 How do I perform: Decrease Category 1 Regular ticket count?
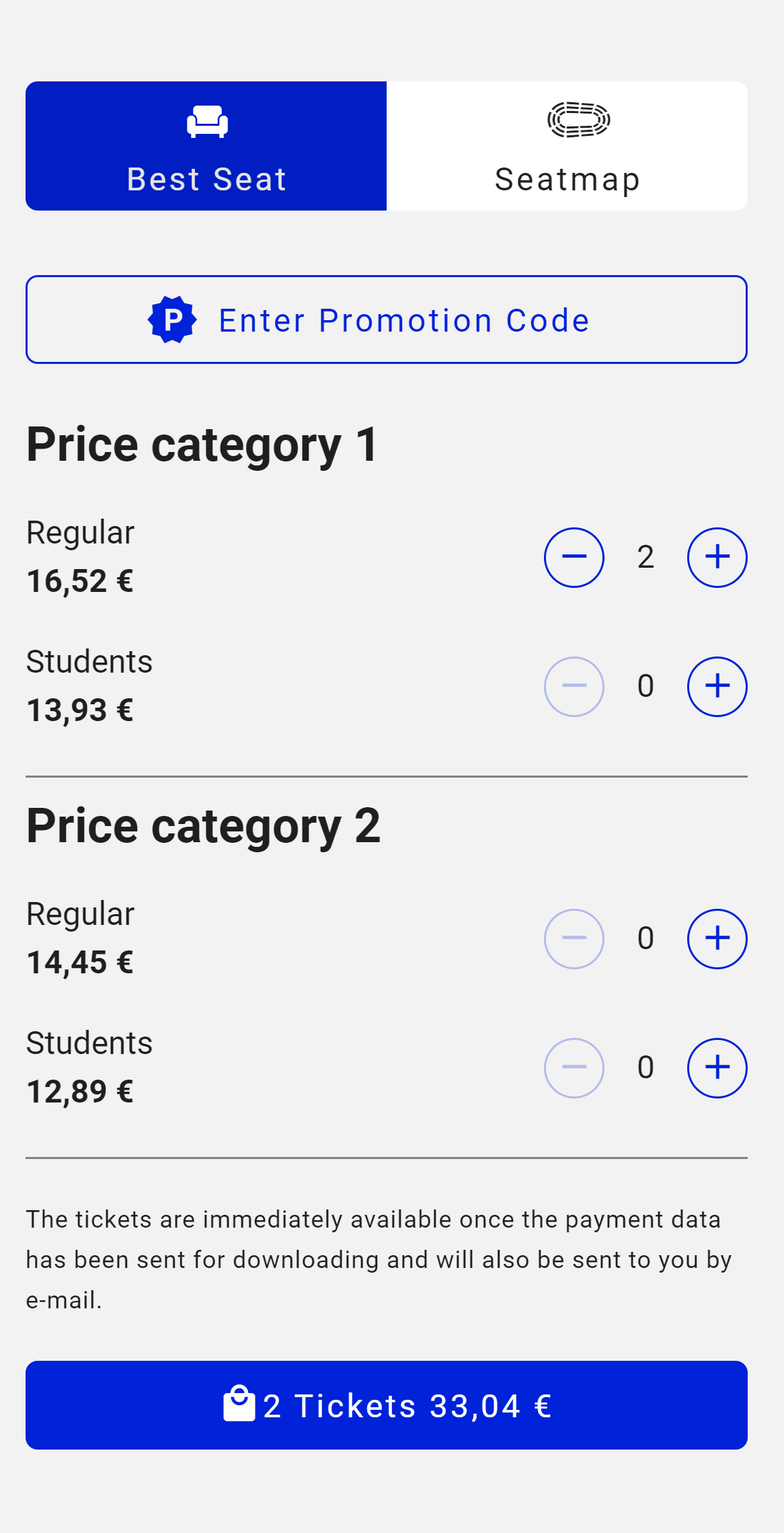574,557
